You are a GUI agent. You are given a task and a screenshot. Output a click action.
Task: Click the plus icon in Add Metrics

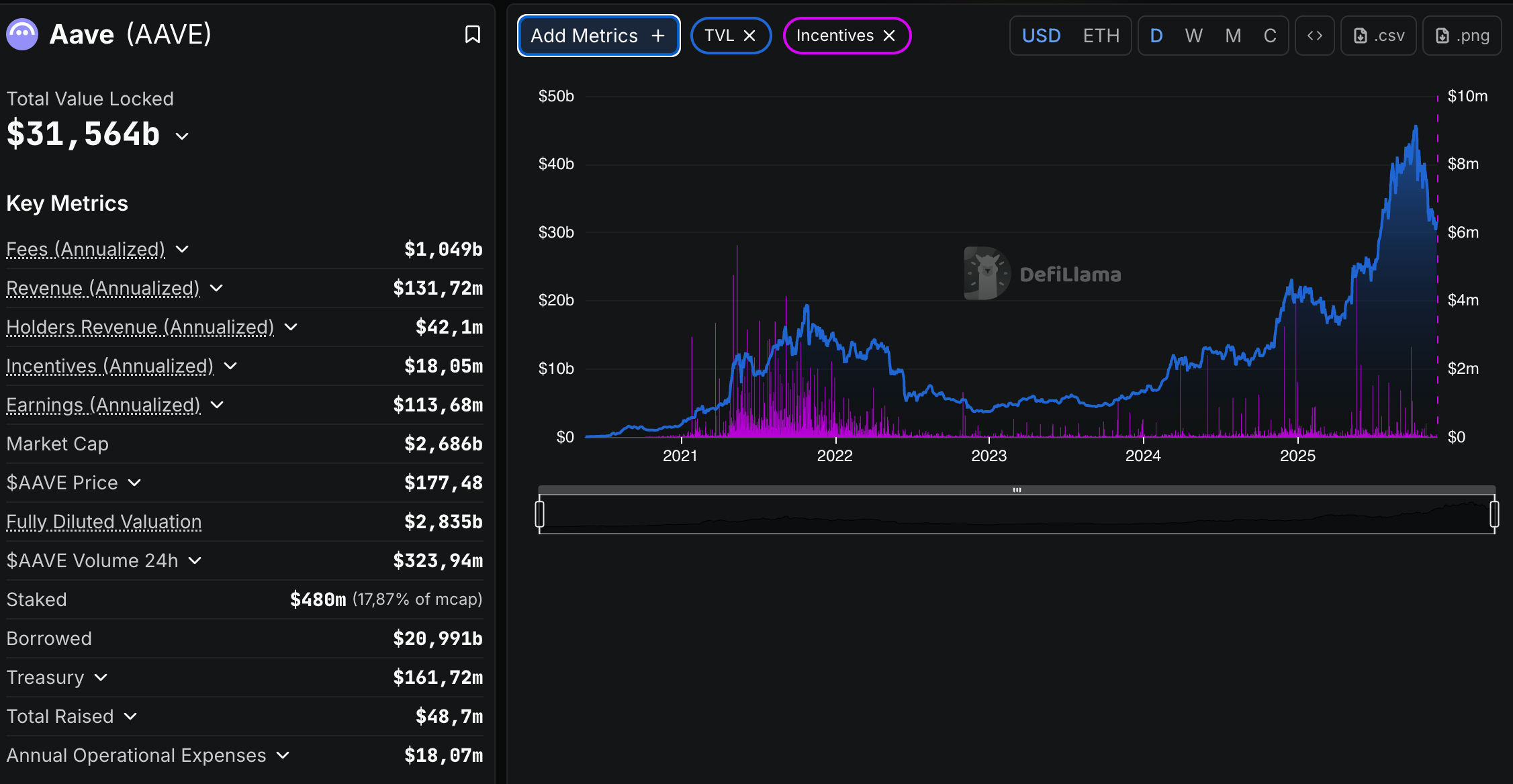[658, 36]
